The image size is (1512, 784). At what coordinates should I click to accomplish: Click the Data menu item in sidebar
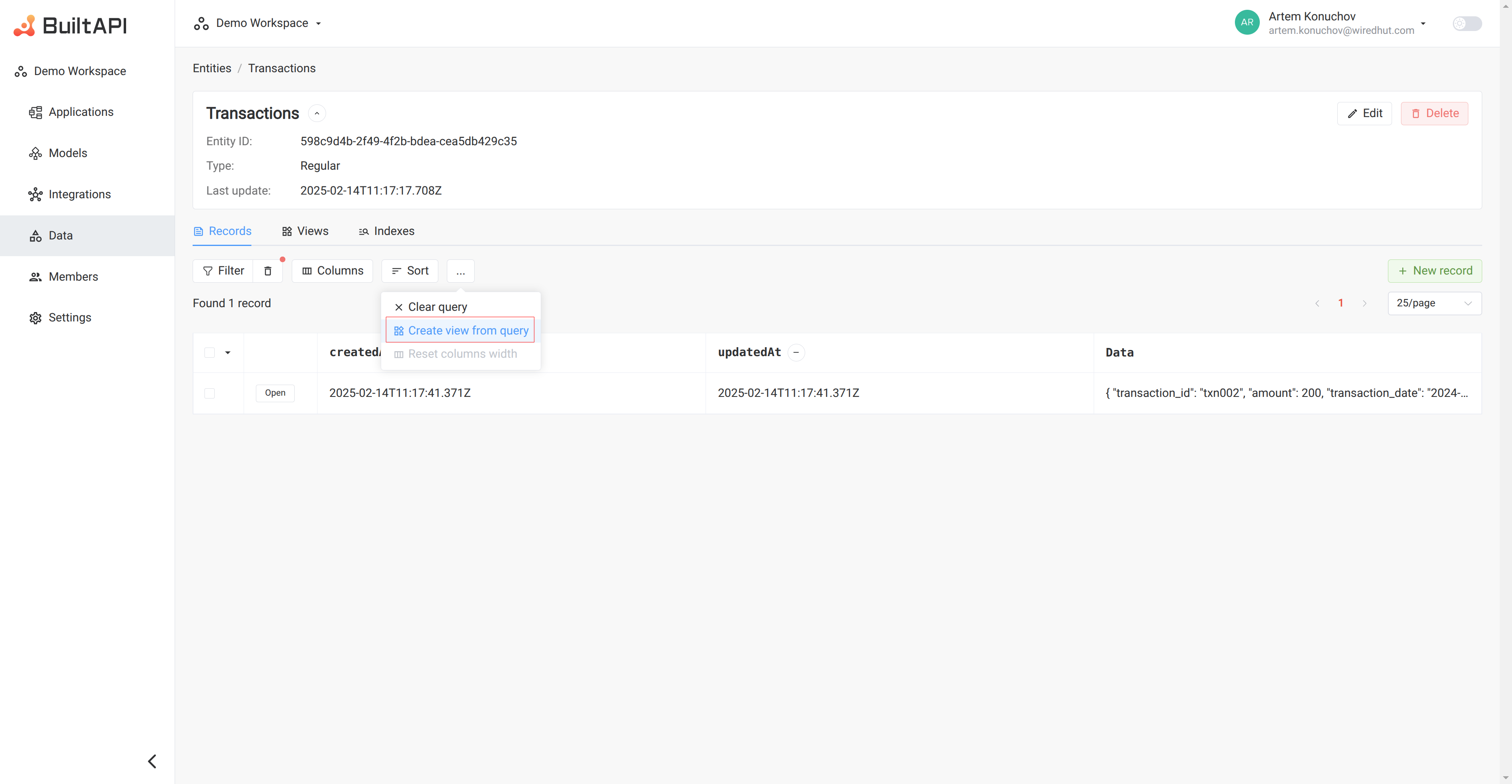click(60, 235)
